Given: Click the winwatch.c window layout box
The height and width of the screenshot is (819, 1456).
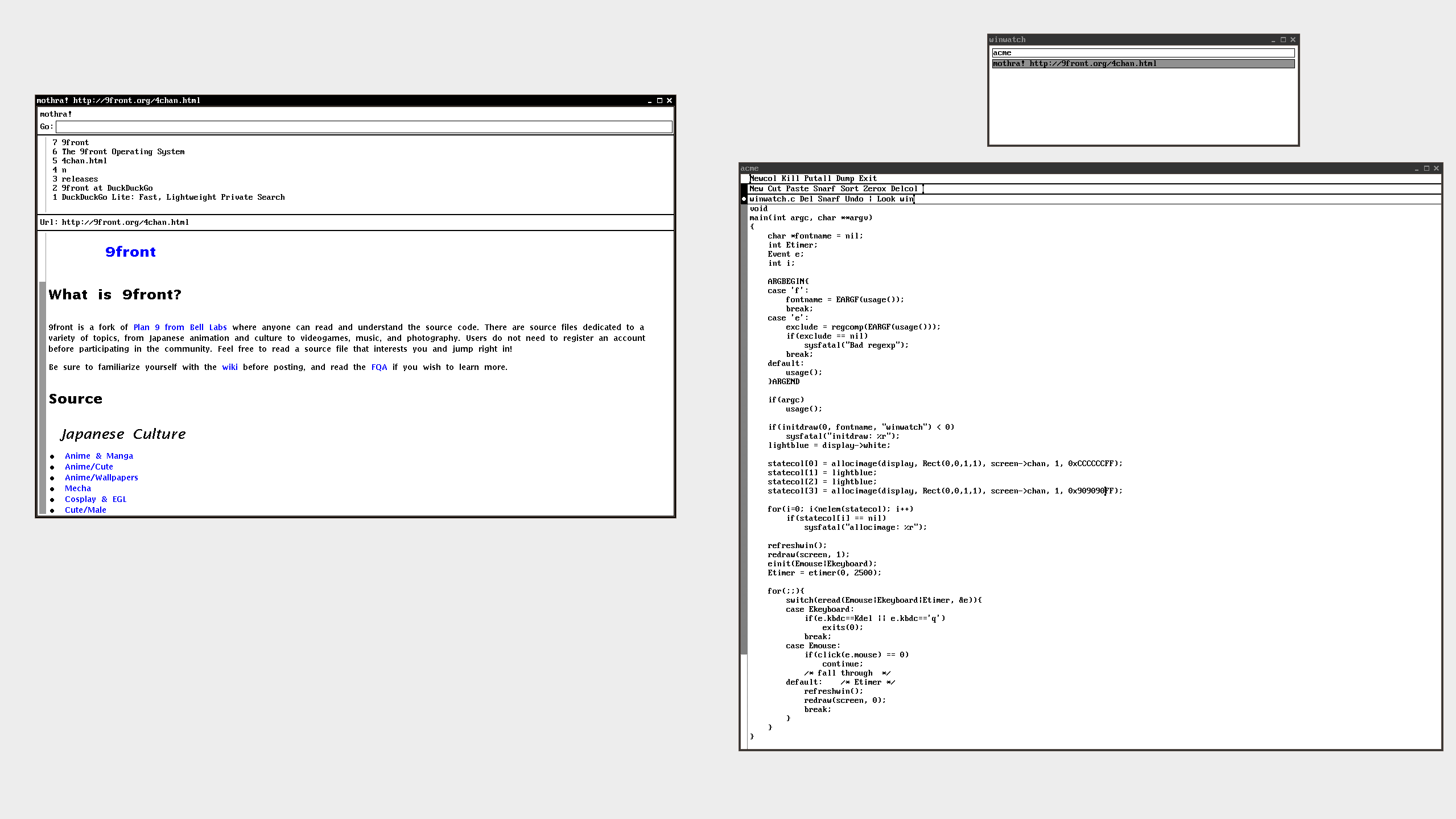Looking at the screenshot, I should point(744,199).
